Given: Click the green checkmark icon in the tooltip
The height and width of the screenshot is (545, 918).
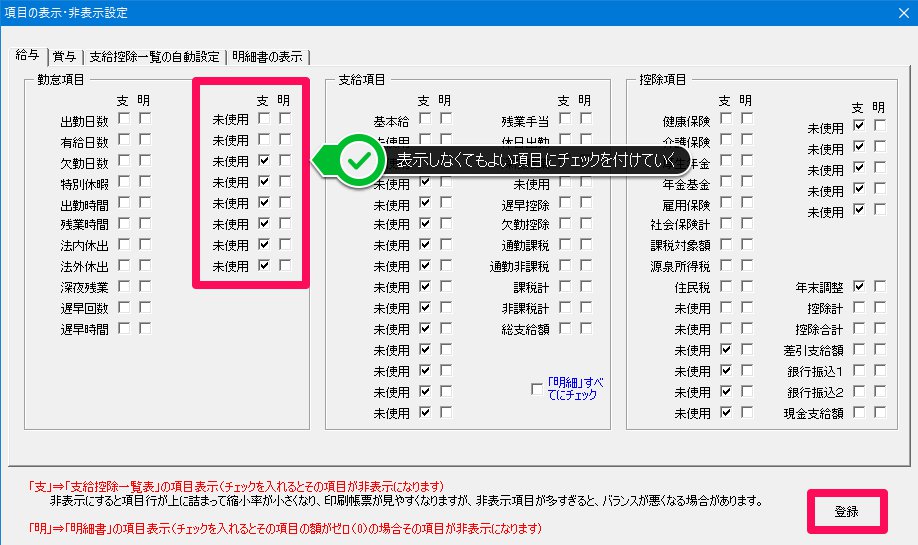Looking at the screenshot, I should click(356, 160).
